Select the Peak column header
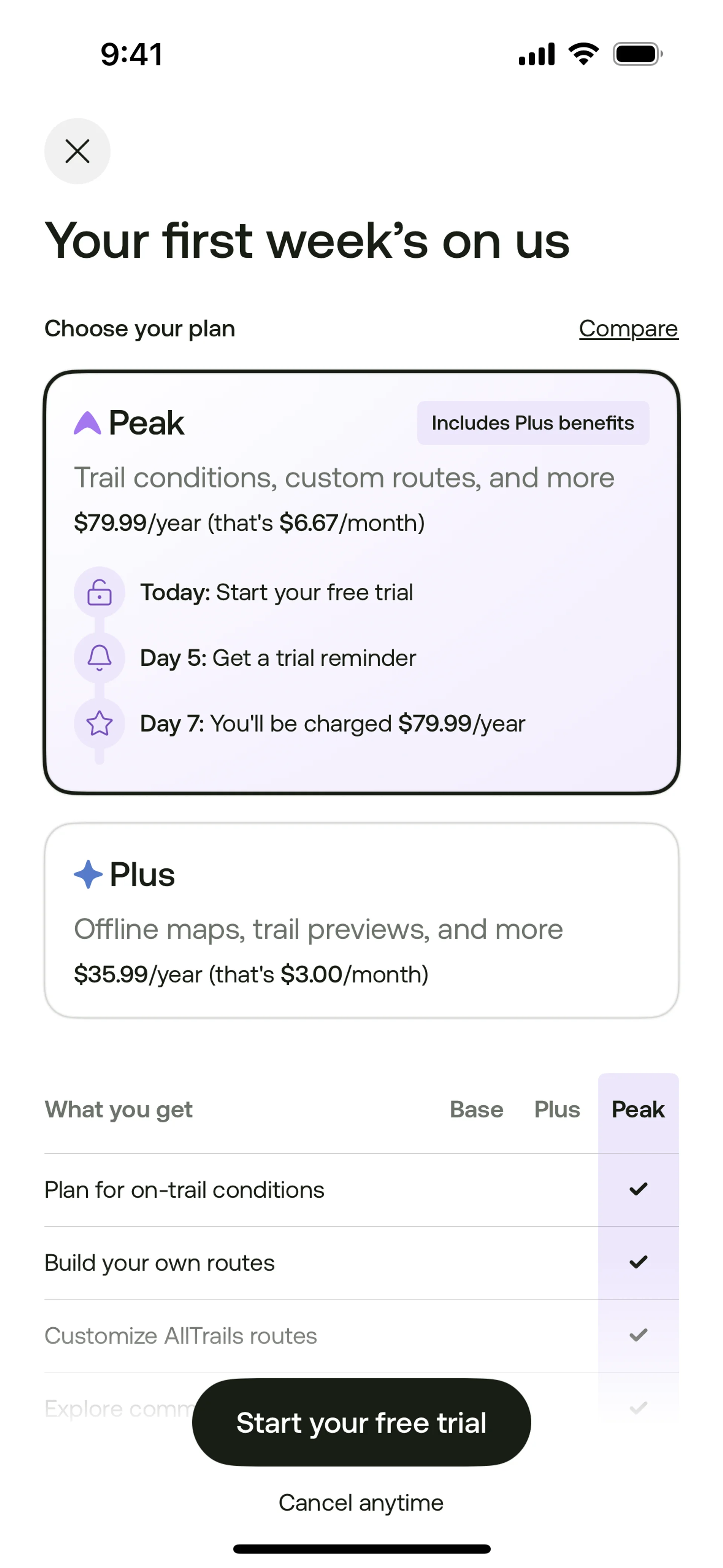Image resolution: width=723 pixels, height=1568 pixels. pos(638,1109)
